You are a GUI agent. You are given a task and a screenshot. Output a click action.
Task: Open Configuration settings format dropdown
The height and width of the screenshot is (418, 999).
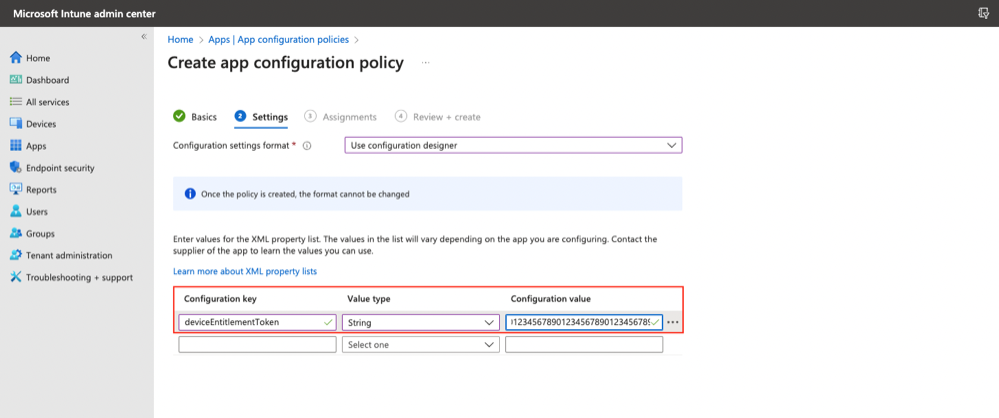point(514,145)
